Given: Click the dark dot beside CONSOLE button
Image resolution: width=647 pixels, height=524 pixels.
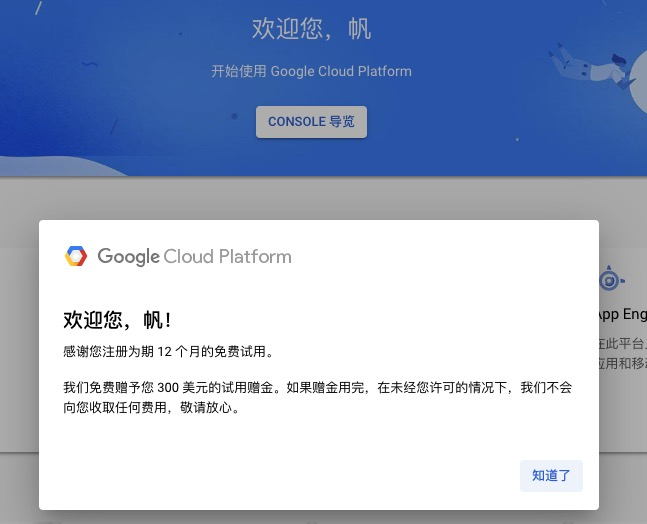Looking at the screenshot, I should 234,116.
